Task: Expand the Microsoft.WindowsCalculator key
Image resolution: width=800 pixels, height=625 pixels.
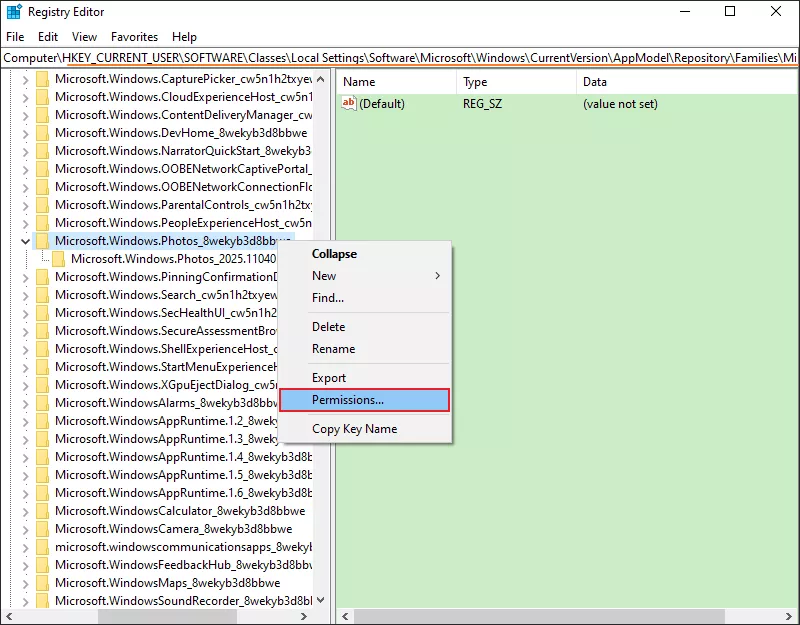Action: (x=25, y=511)
